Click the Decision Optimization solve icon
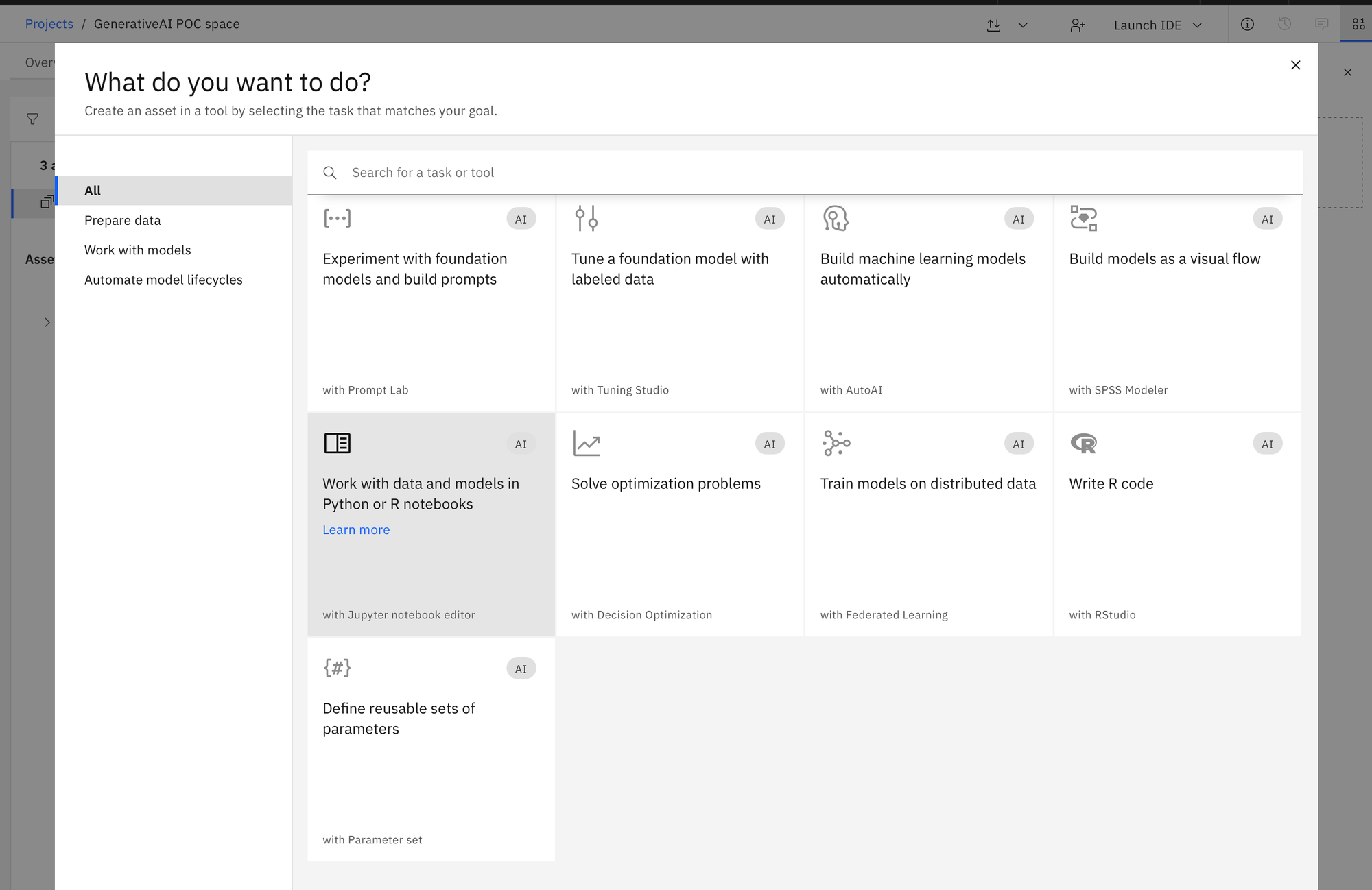 click(585, 443)
